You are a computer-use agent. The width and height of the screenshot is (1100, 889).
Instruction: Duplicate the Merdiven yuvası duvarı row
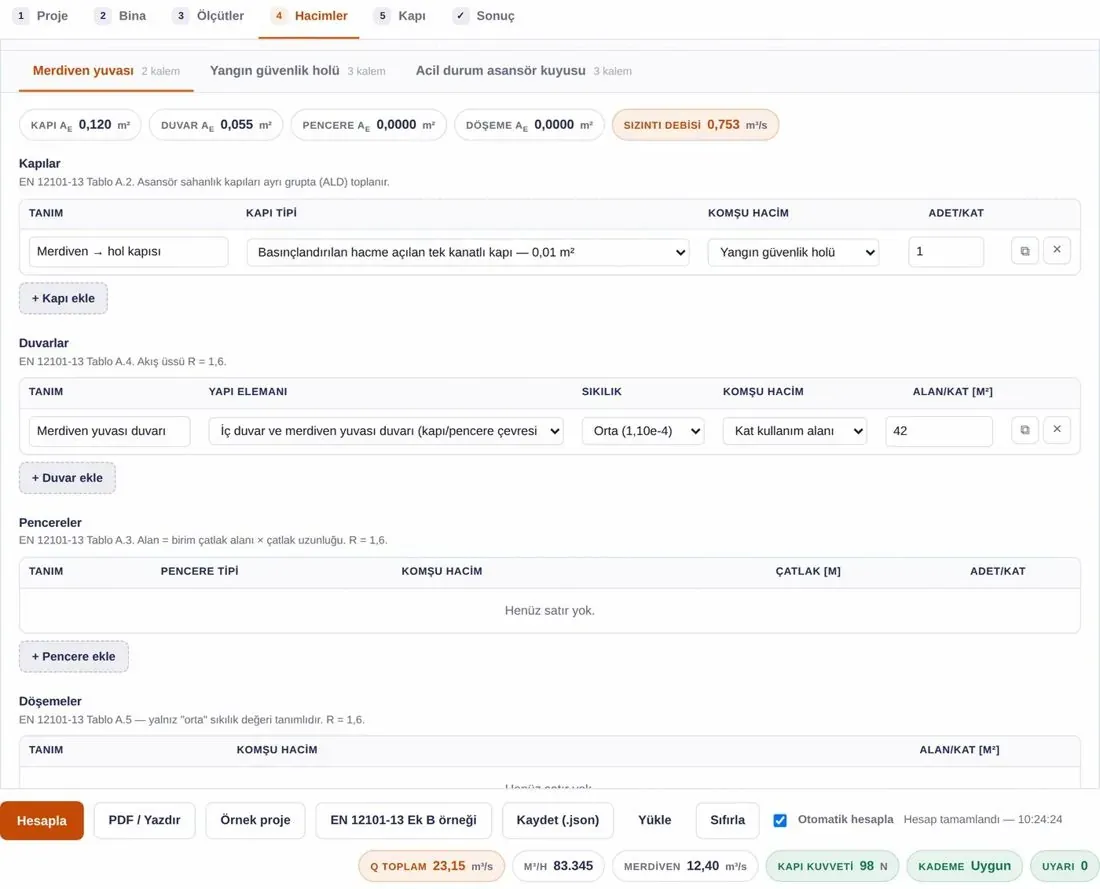click(1024, 431)
